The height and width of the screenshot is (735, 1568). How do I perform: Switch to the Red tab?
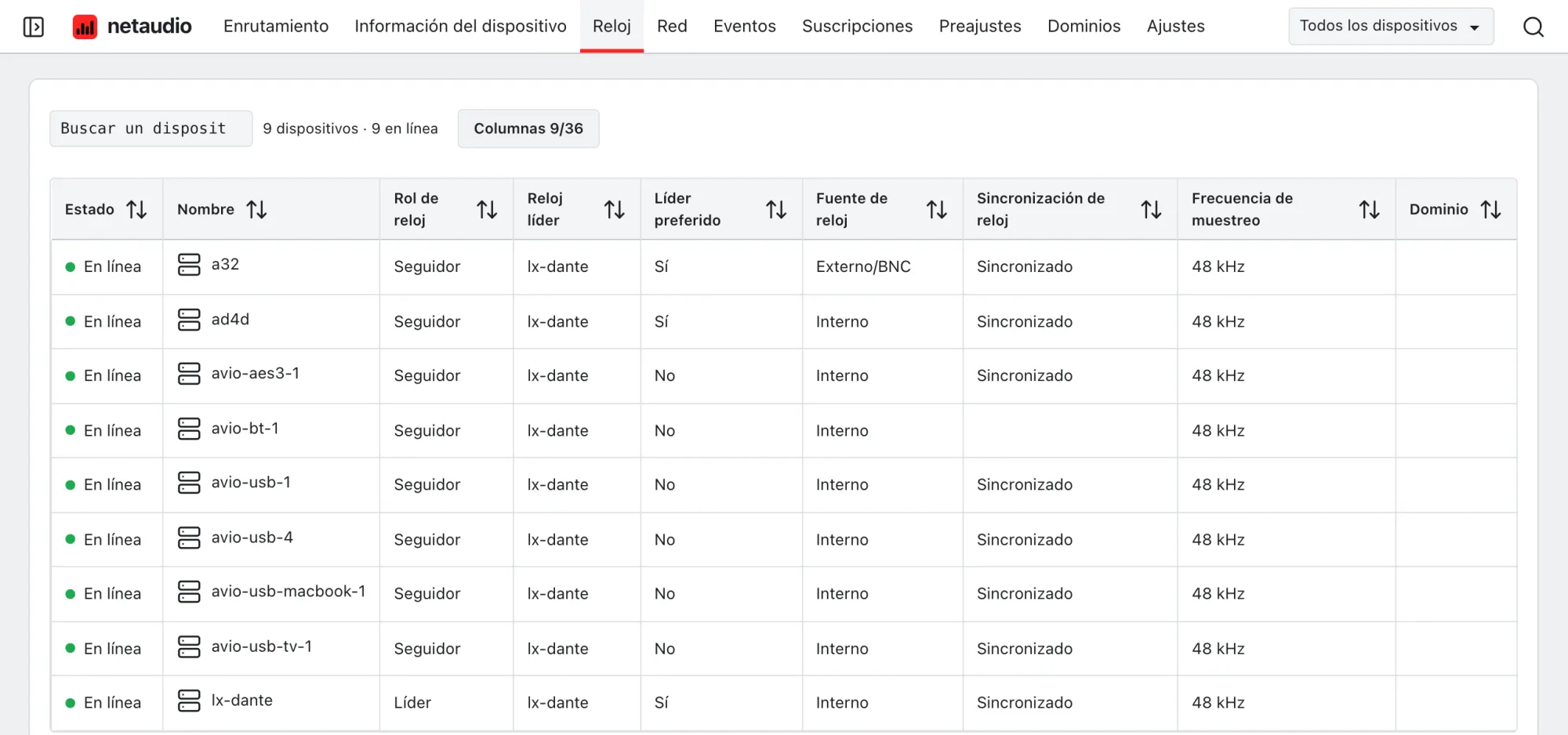coord(672,26)
